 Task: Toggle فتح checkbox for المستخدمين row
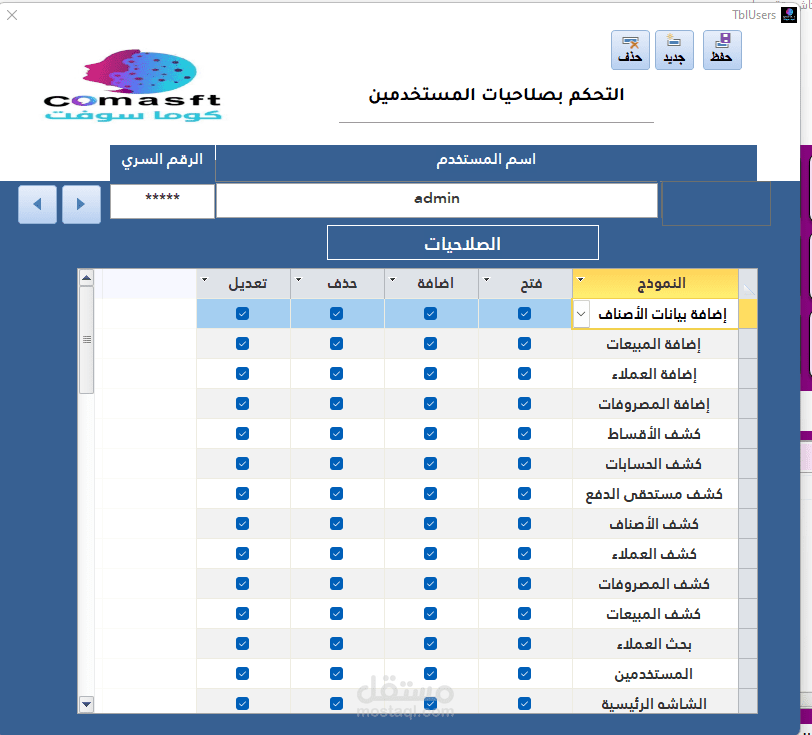524,674
